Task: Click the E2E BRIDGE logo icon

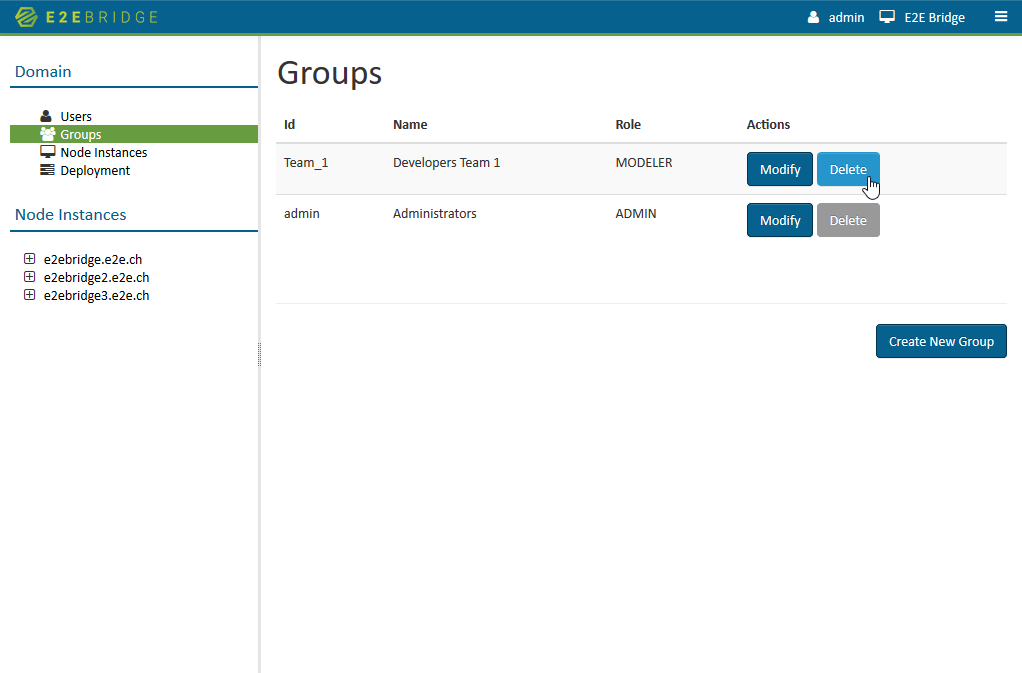Action: coord(28,16)
